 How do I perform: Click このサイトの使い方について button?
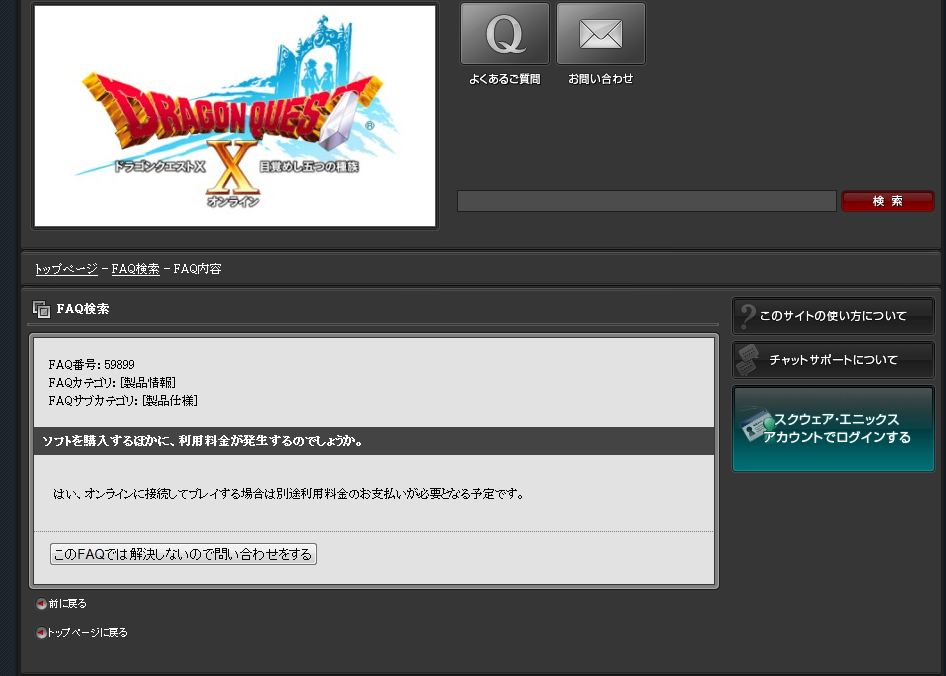(833, 316)
